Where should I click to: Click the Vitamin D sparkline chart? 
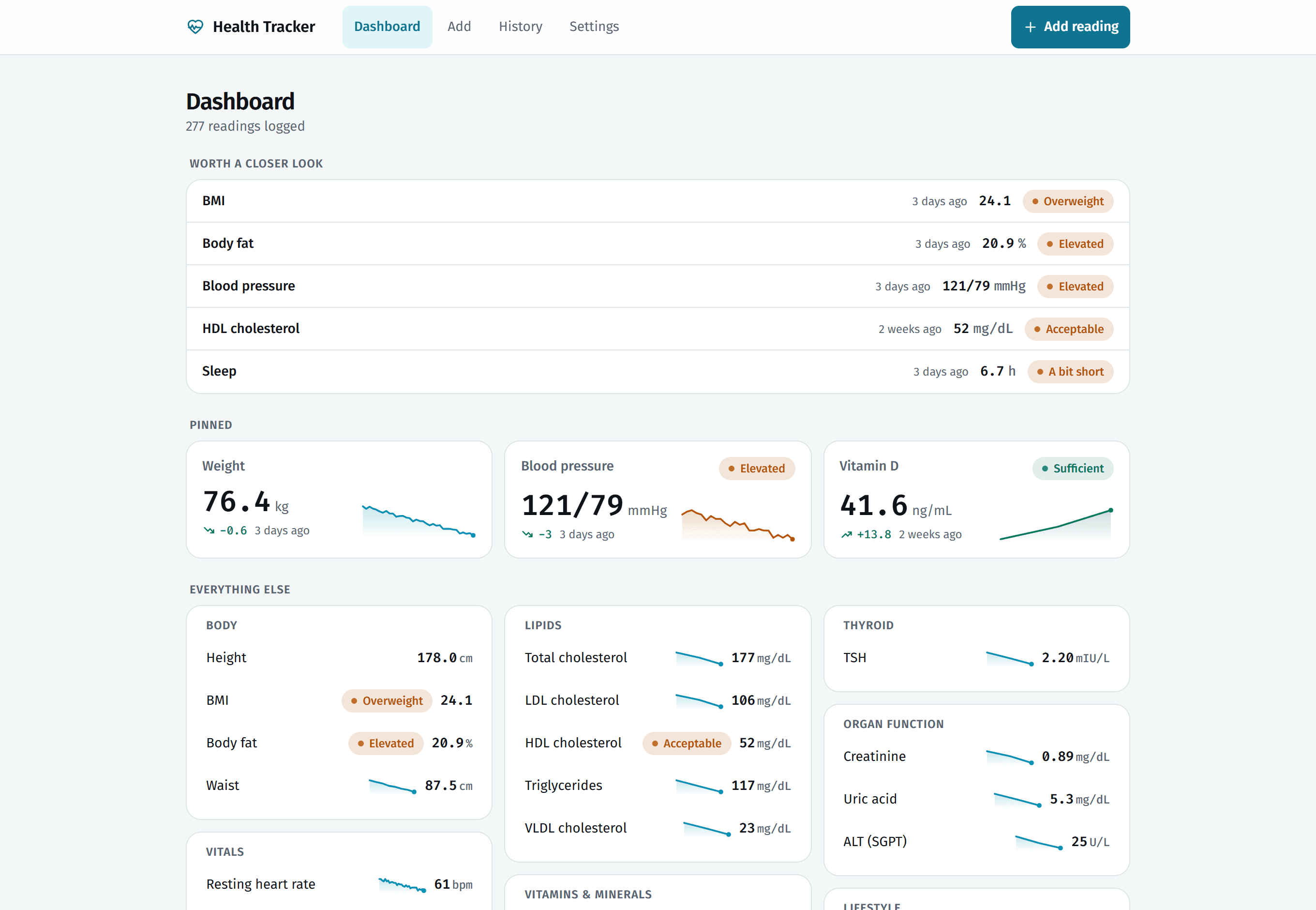pyautogui.click(x=1056, y=524)
